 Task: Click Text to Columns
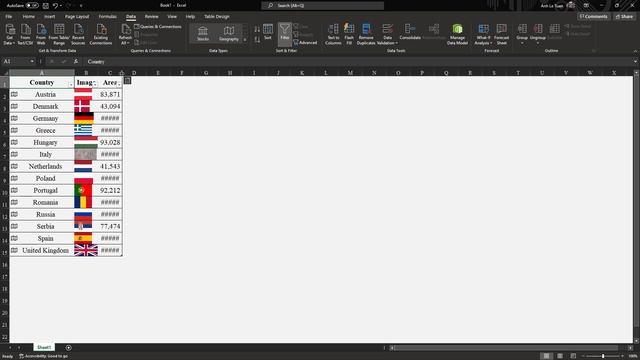click(333, 34)
